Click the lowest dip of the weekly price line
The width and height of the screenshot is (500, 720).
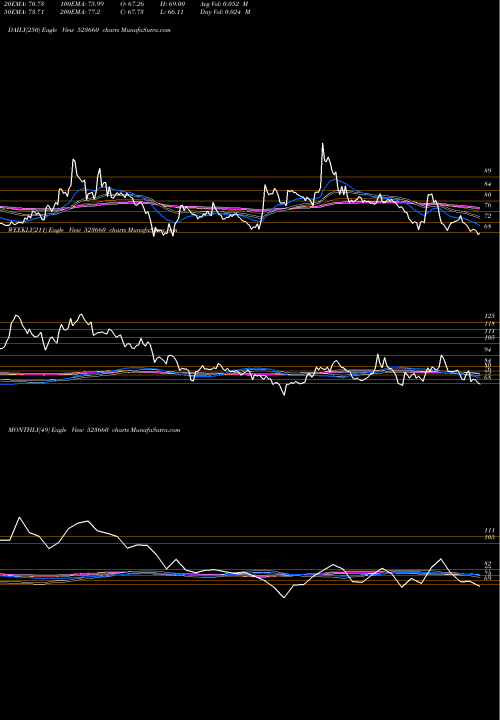284,394
